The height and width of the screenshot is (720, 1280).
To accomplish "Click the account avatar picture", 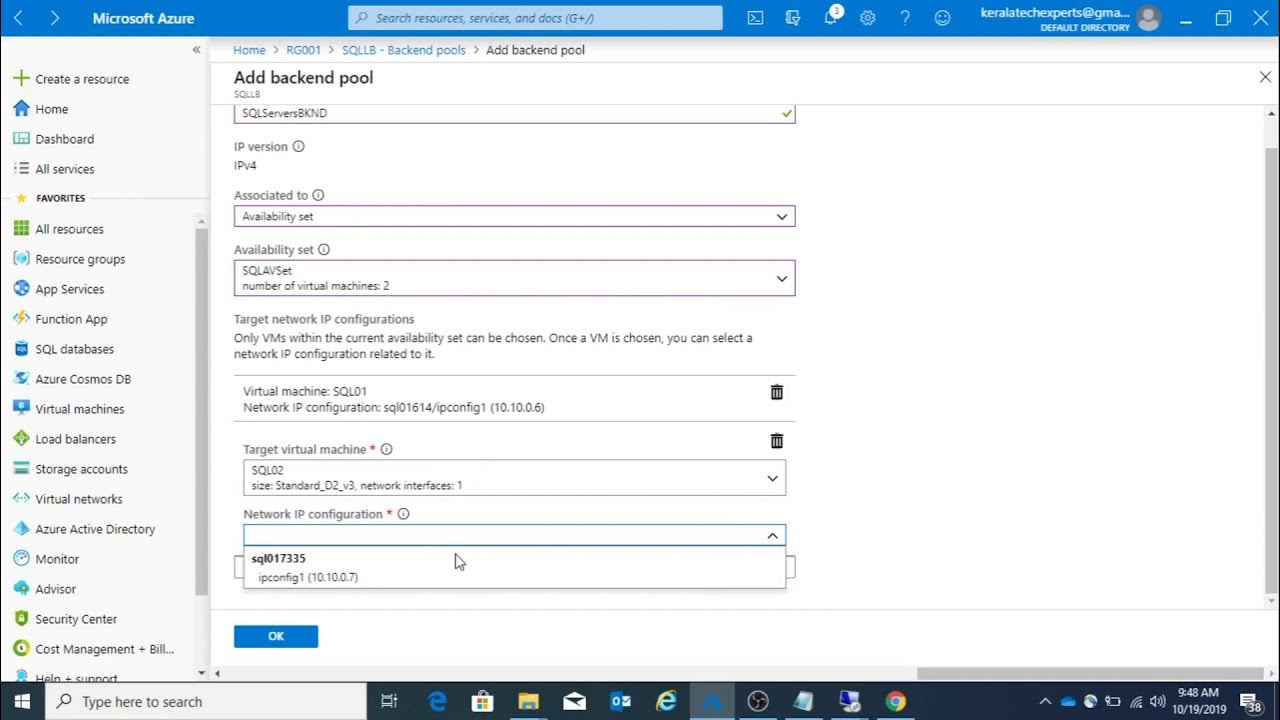I will pyautogui.click(x=1149, y=18).
